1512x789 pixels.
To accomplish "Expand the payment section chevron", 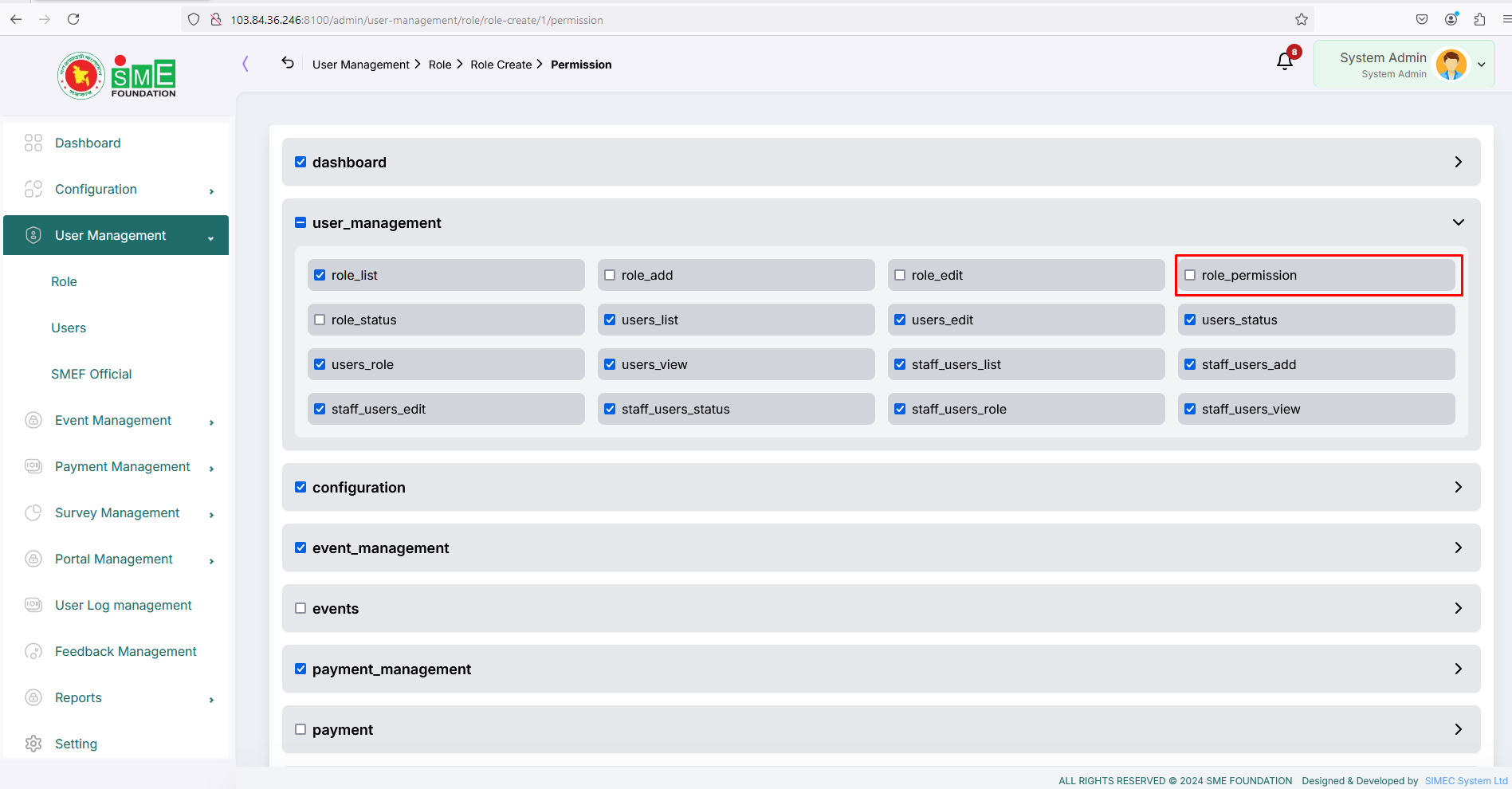I will pos(1458,729).
